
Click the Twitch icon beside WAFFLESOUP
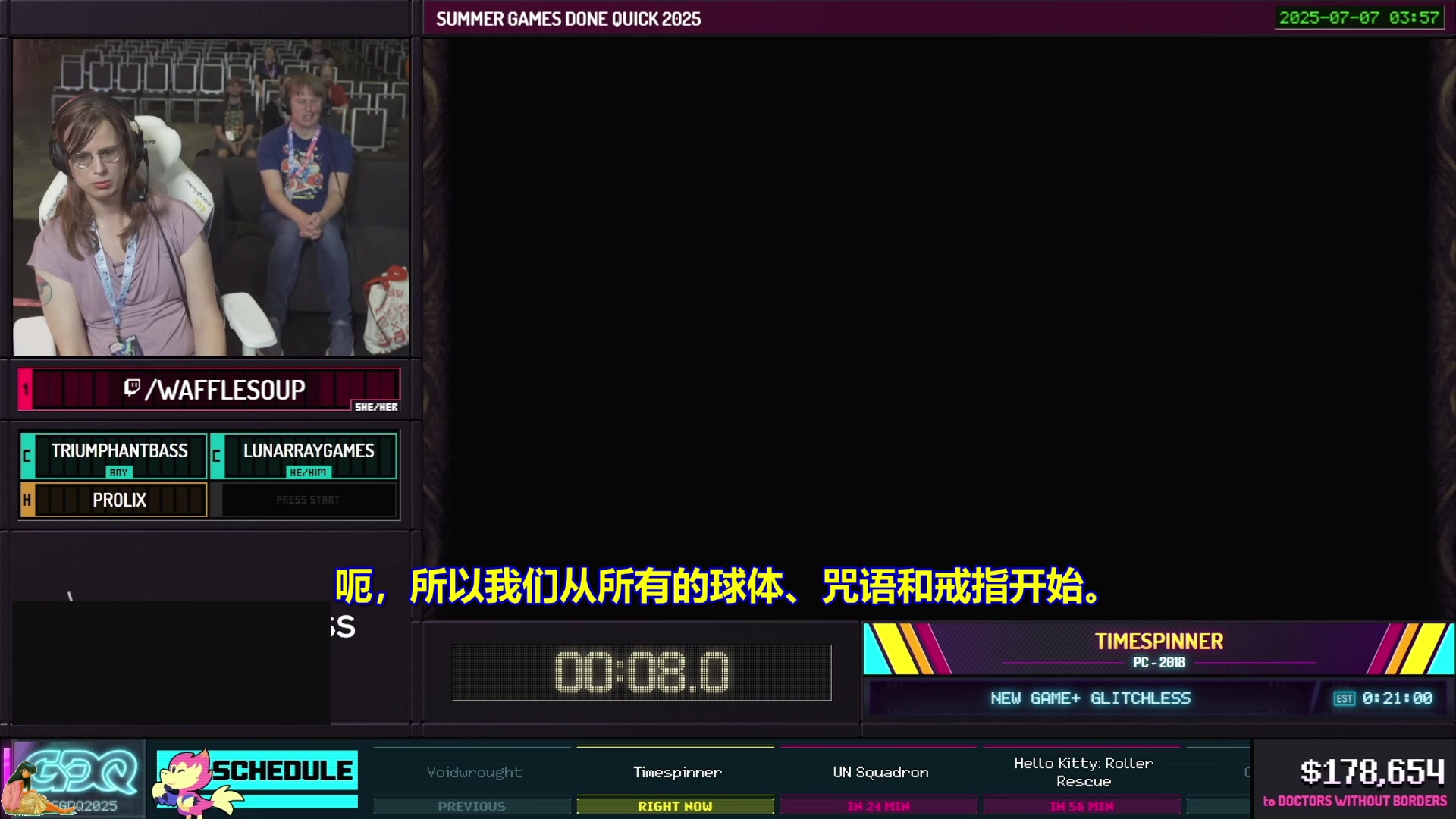tap(133, 388)
